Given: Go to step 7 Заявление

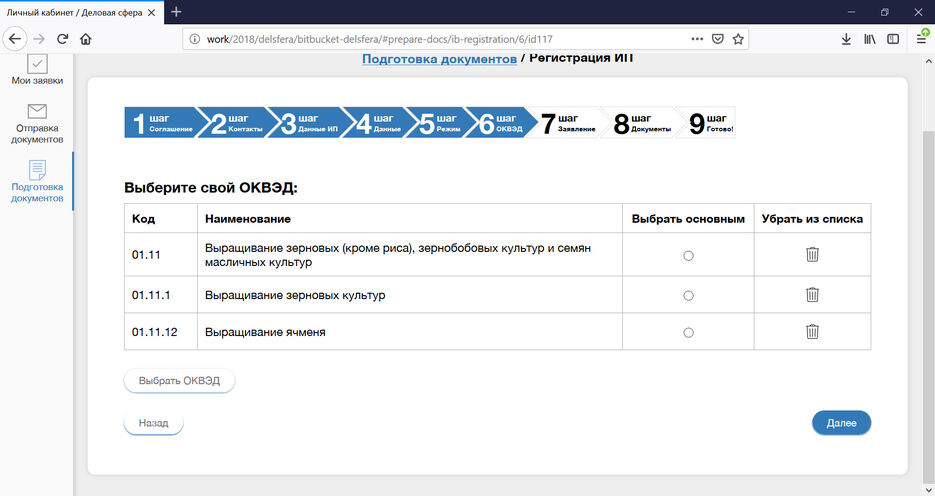Looking at the screenshot, I should 568,123.
